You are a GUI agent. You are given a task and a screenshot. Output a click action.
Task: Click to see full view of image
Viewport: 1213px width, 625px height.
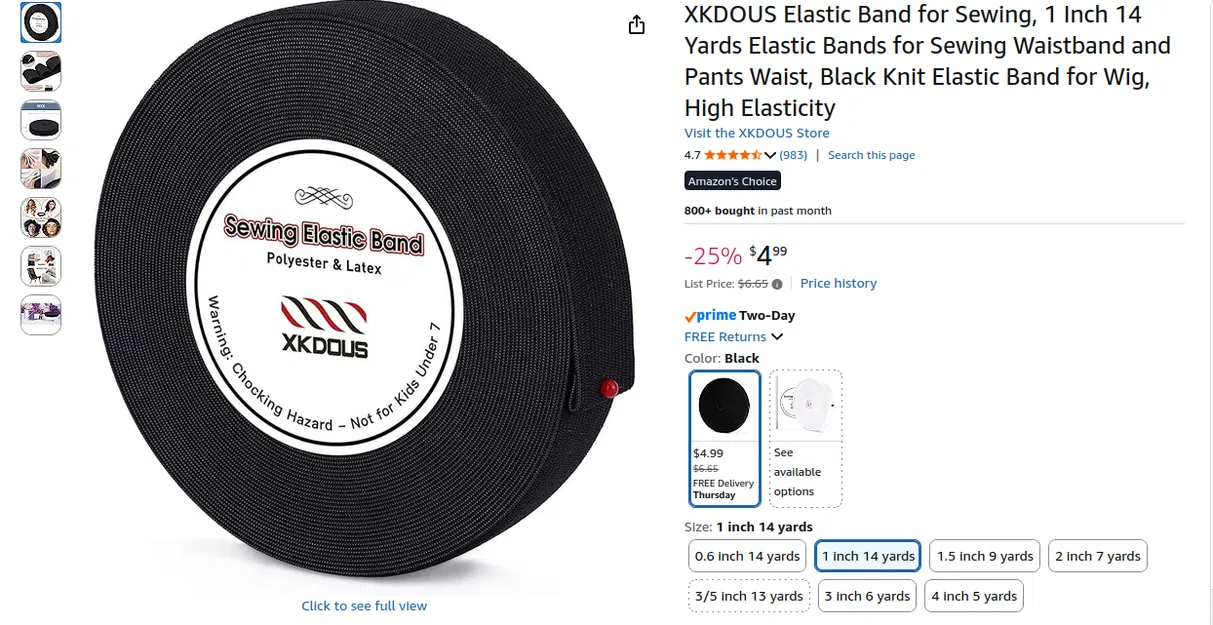[x=364, y=606]
